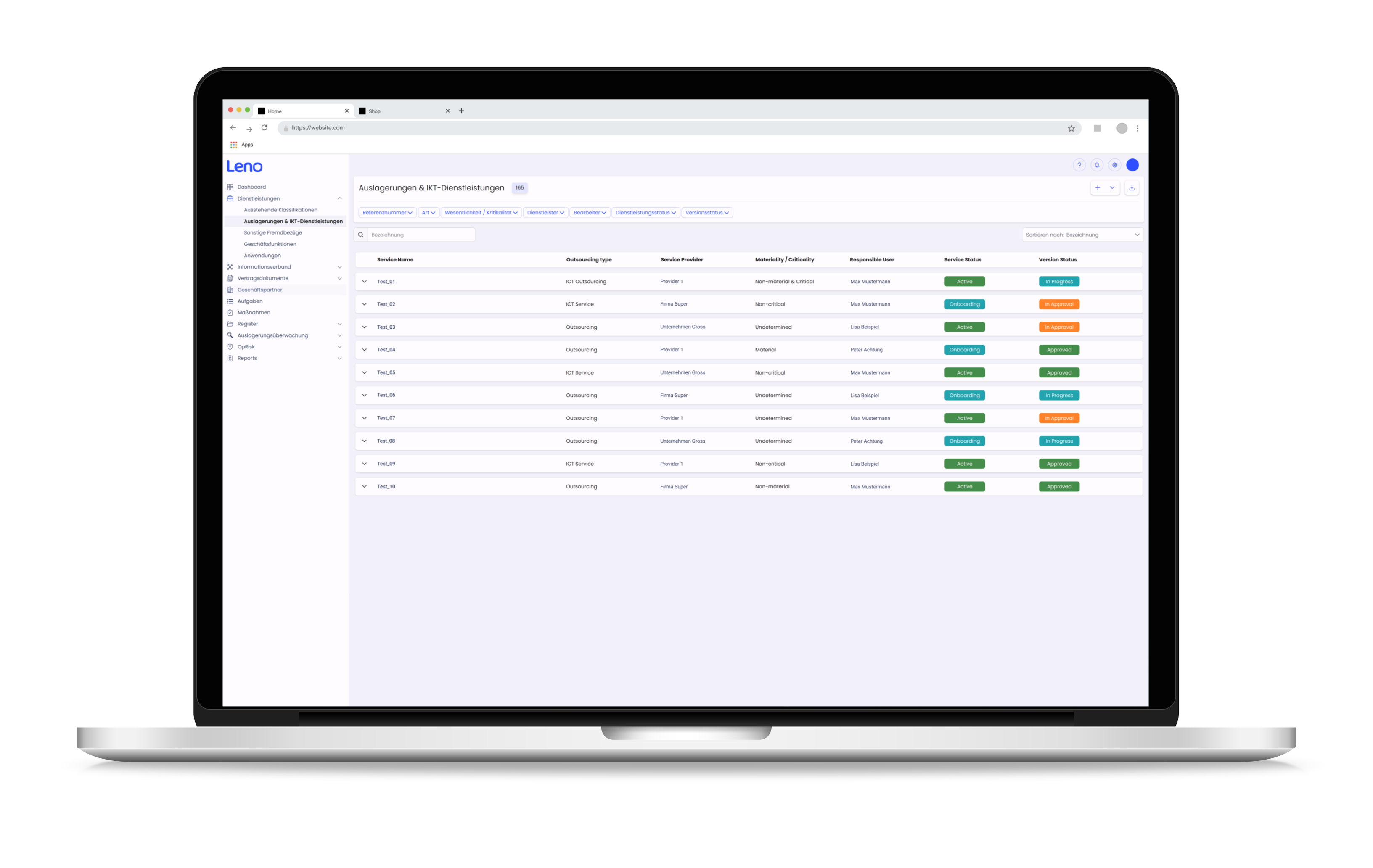Open the notifications bell icon
This screenshot has width=1373, height=868.
[1096, 165]
